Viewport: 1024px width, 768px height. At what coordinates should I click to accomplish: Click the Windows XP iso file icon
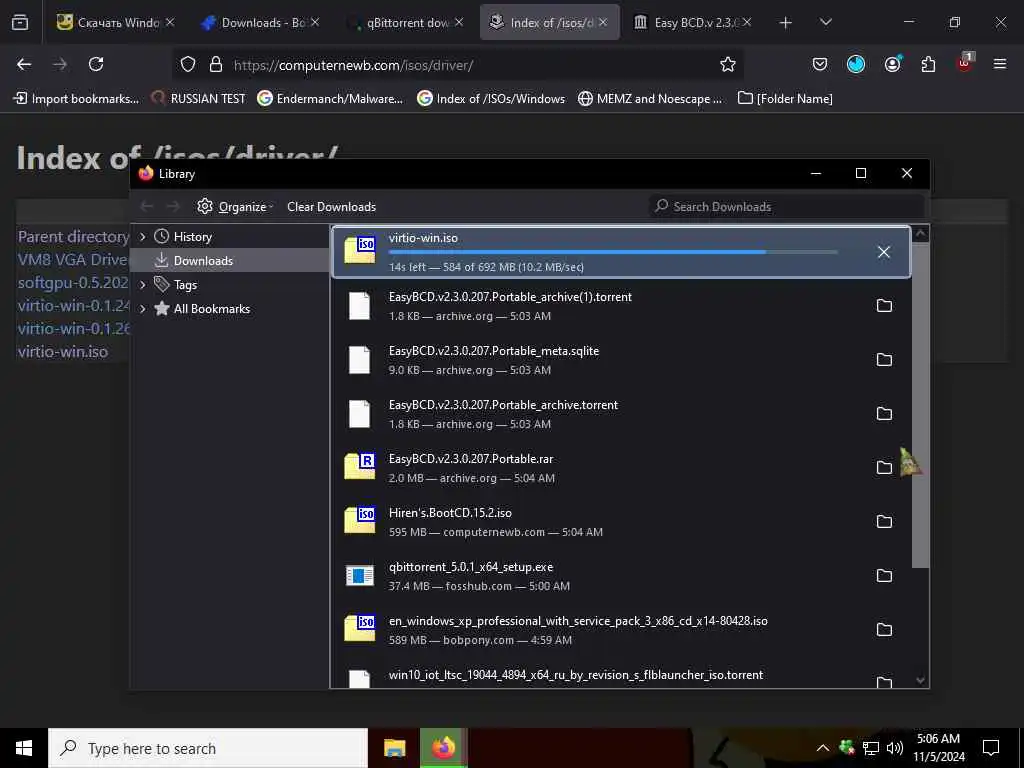360,628
